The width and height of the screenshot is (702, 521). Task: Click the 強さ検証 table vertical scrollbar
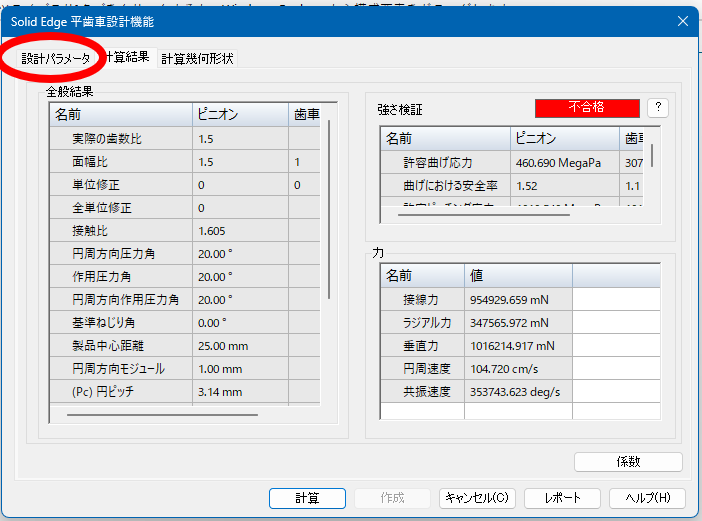(653, 154)
